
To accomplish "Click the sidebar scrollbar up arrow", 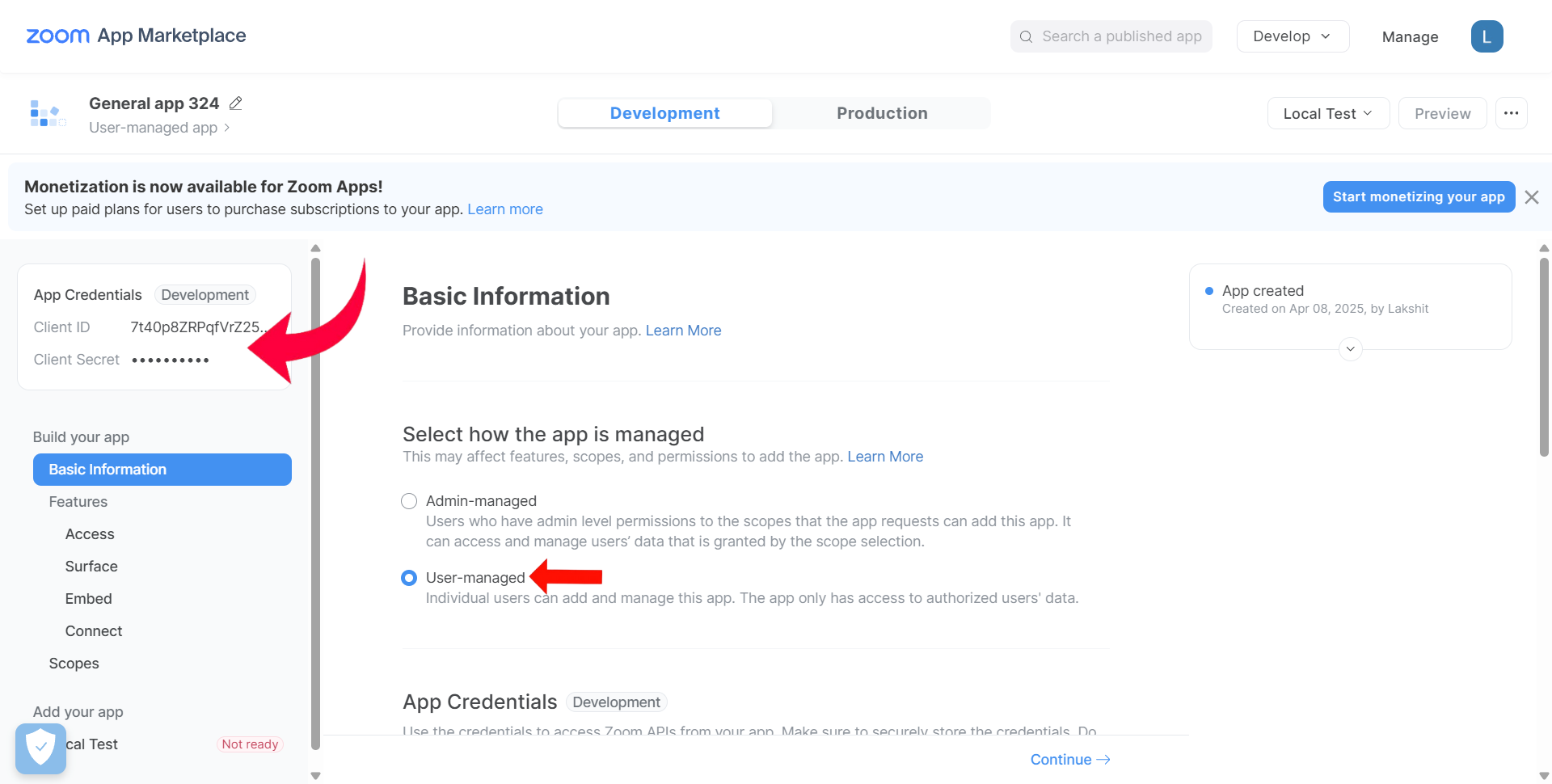I will [x=316, y=248].
